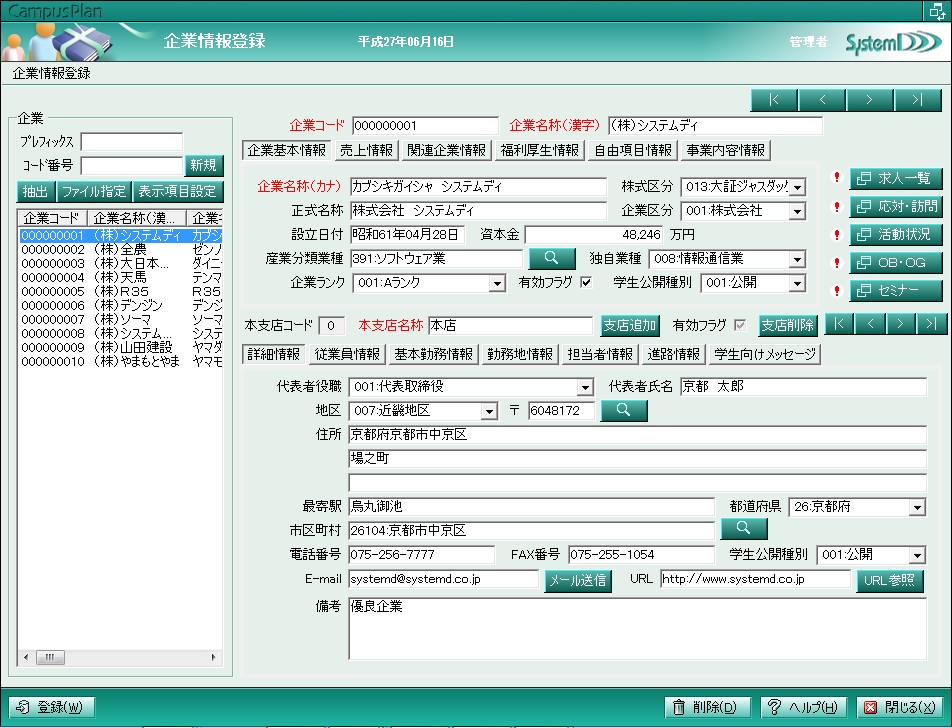Image resolution: width=952 pixels, height=728 pixels.
Task: Open セミナー window button
Action: [895, 290]
